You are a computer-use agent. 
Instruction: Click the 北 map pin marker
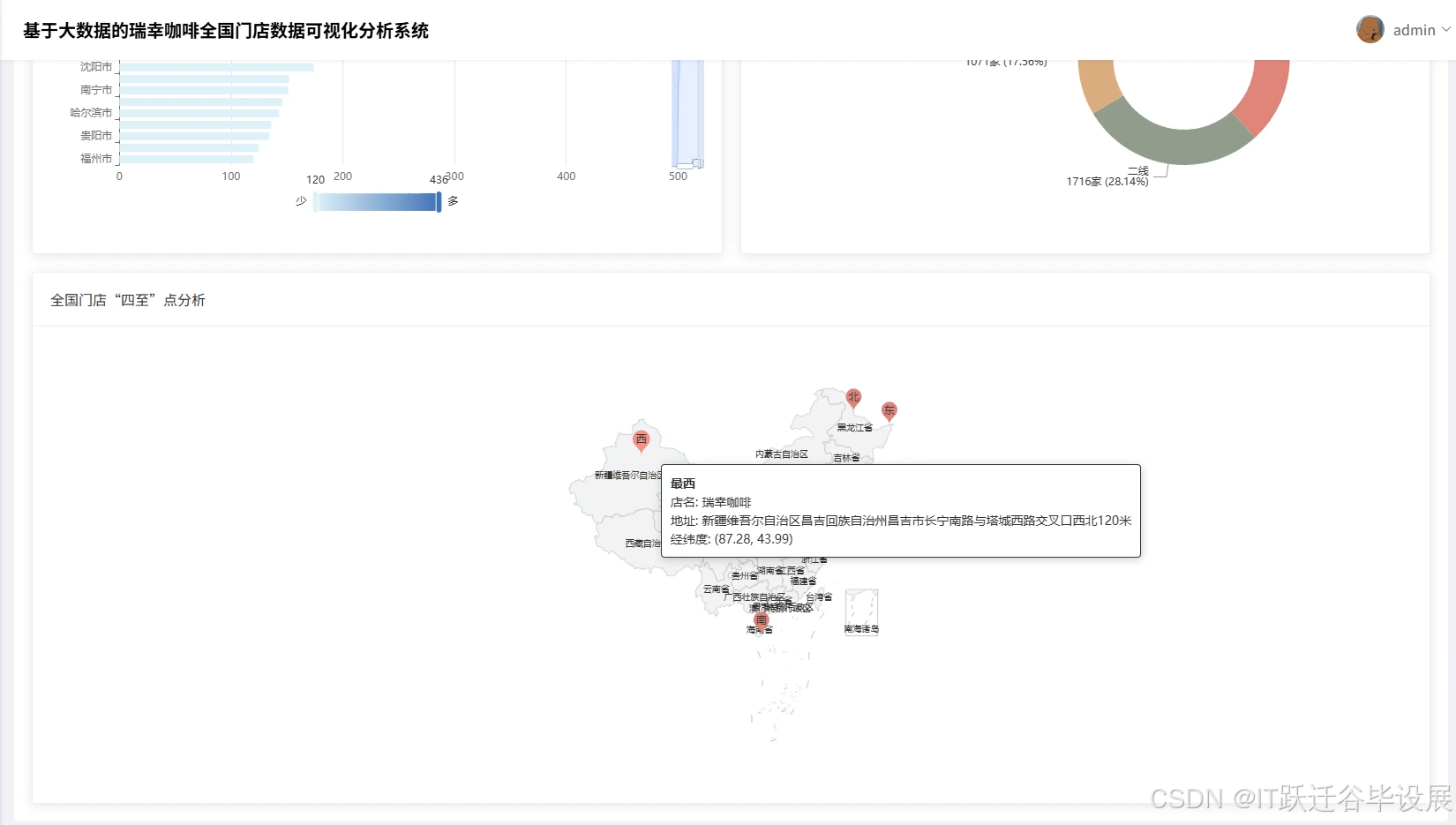pyautogui.click(x=853, y=398)
